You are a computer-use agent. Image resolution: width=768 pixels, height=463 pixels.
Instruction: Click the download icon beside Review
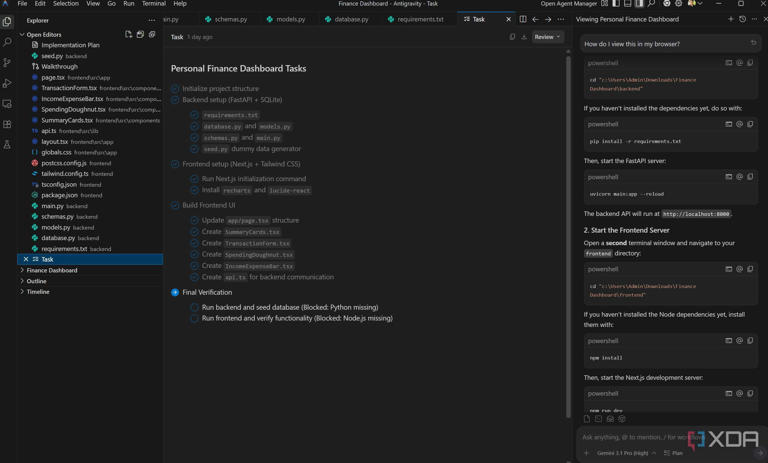coord(524,37)
